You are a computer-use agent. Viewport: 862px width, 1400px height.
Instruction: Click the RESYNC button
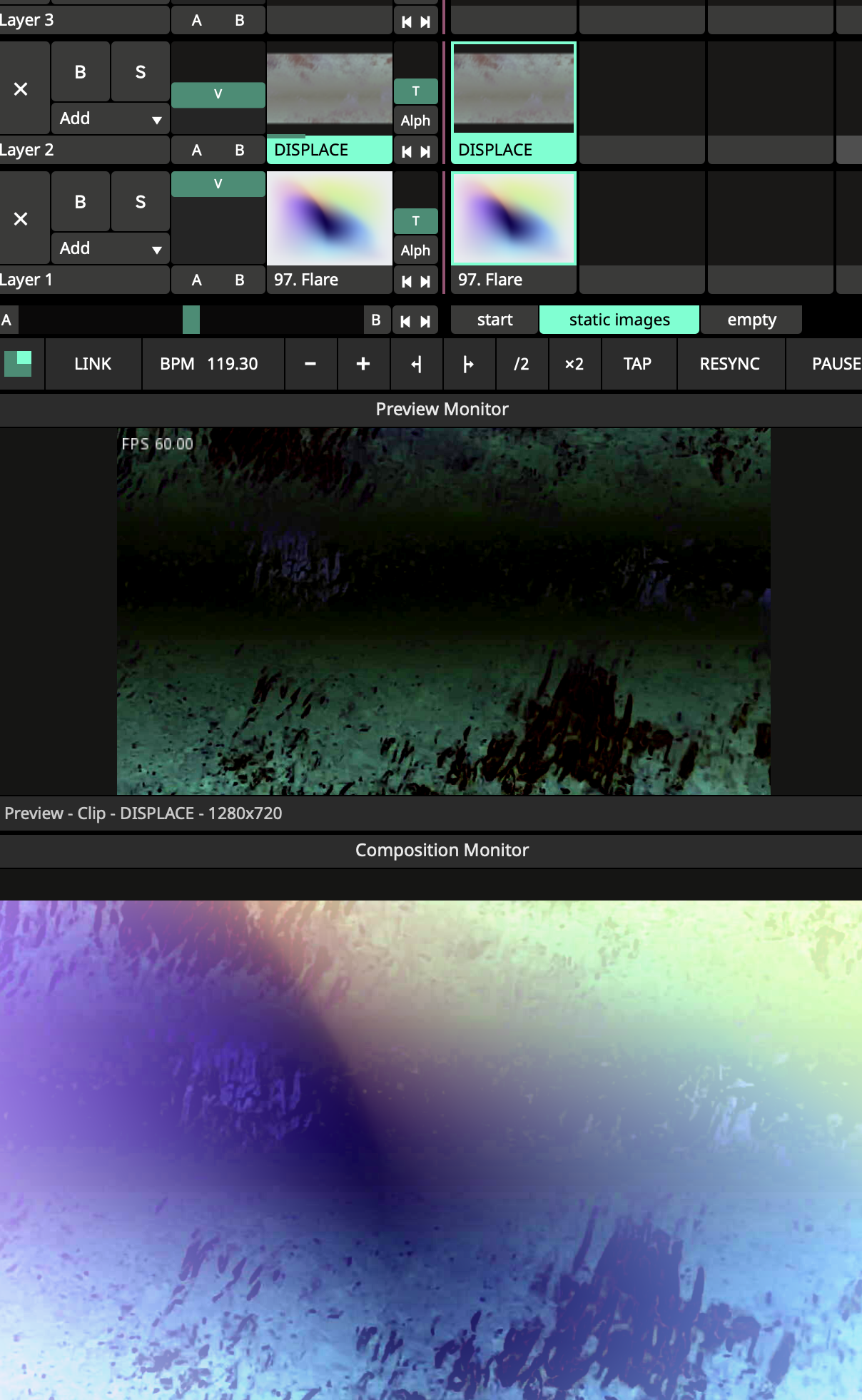coord(729,364)
